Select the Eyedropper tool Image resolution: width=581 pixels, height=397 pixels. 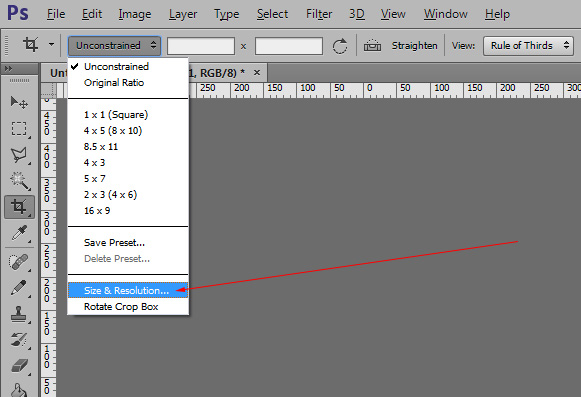19,233
